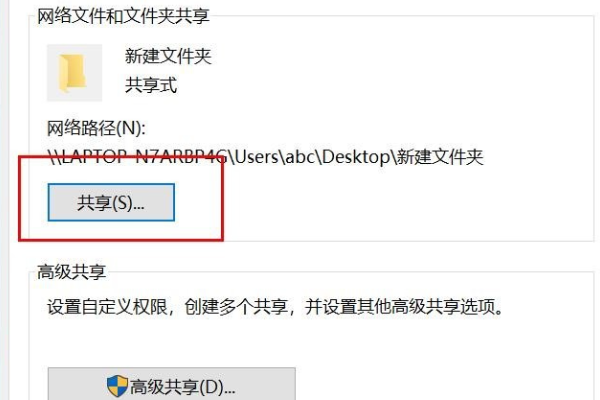Click the Desktop segment of network path

pos(355,157)
